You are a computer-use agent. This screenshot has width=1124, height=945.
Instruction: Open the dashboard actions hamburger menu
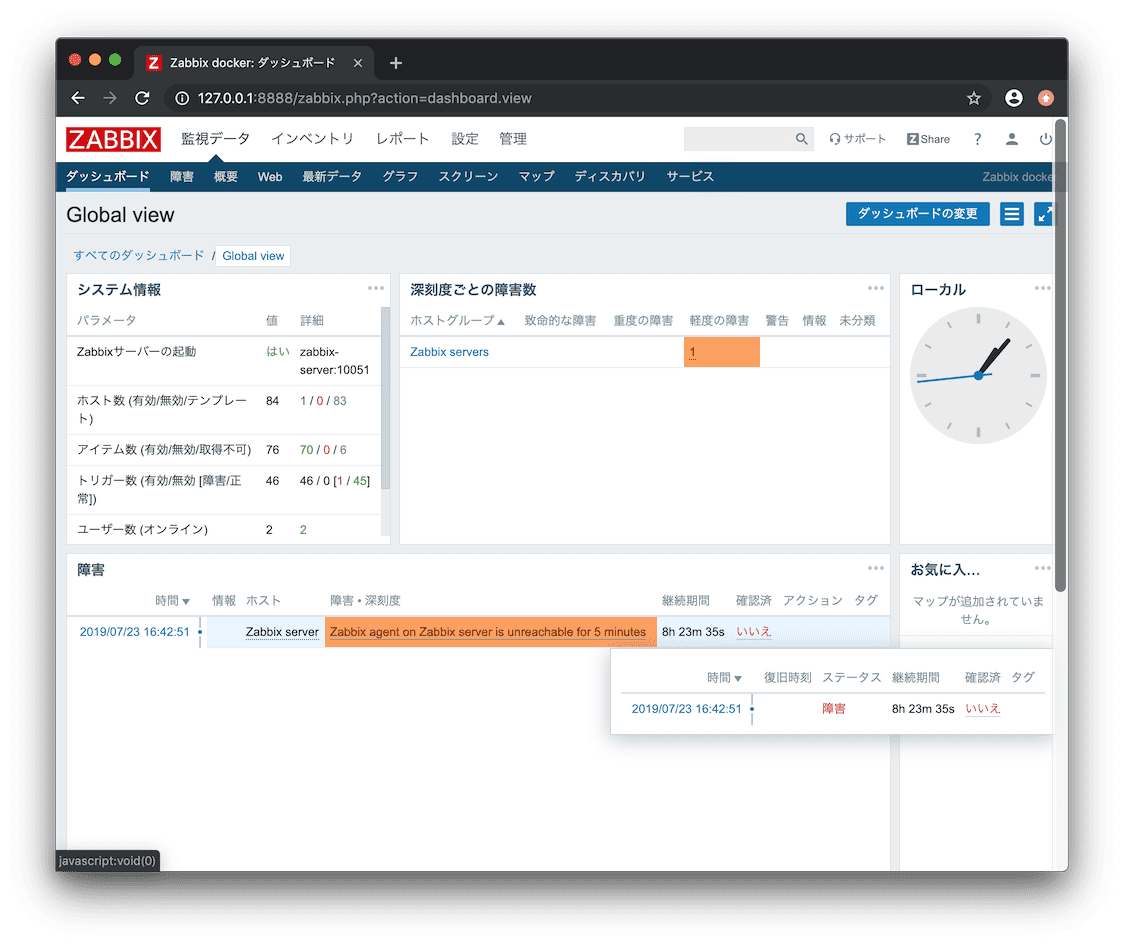pyautogui.click(x=1011, y=214)
